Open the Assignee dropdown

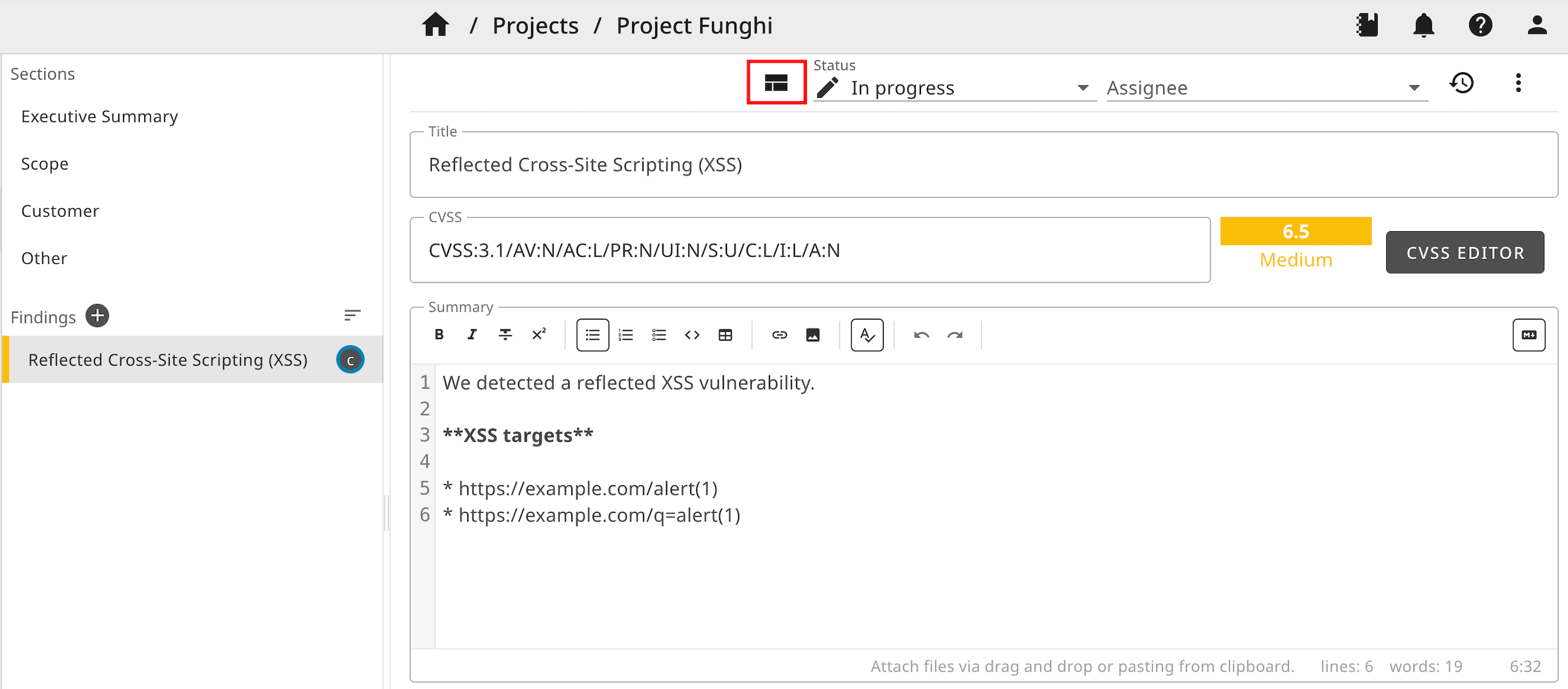coord(1267,88)
